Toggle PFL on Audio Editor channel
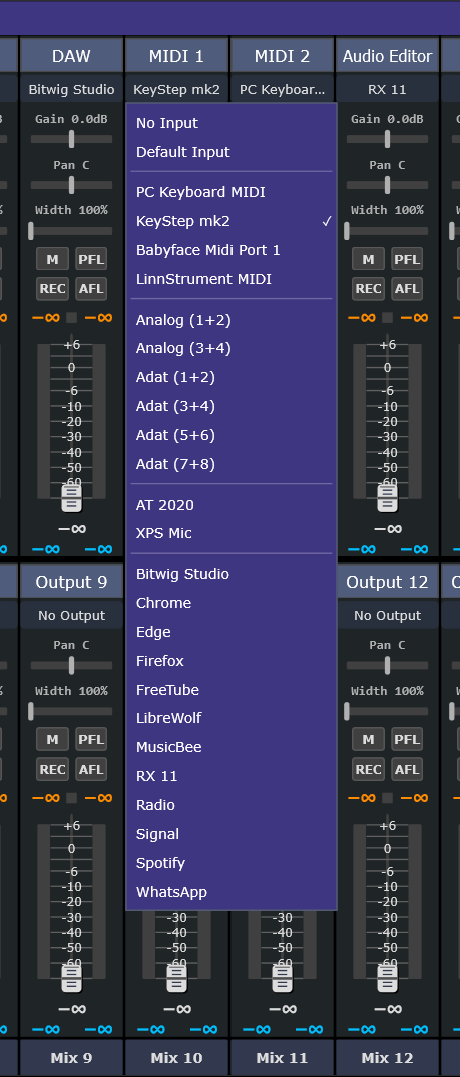 [406, 259]
